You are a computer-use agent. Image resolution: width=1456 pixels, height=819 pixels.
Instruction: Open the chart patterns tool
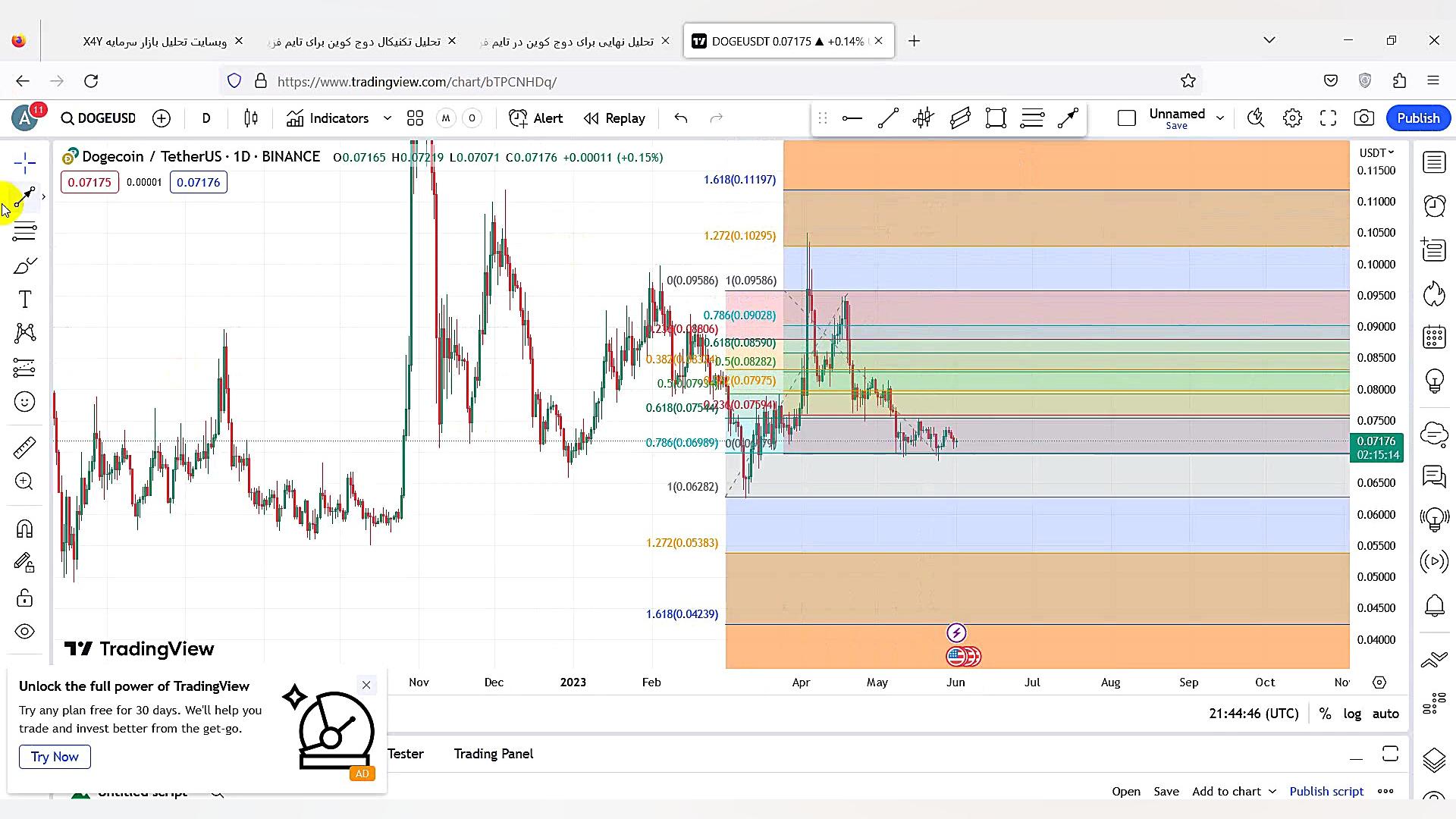coord(24,334)
